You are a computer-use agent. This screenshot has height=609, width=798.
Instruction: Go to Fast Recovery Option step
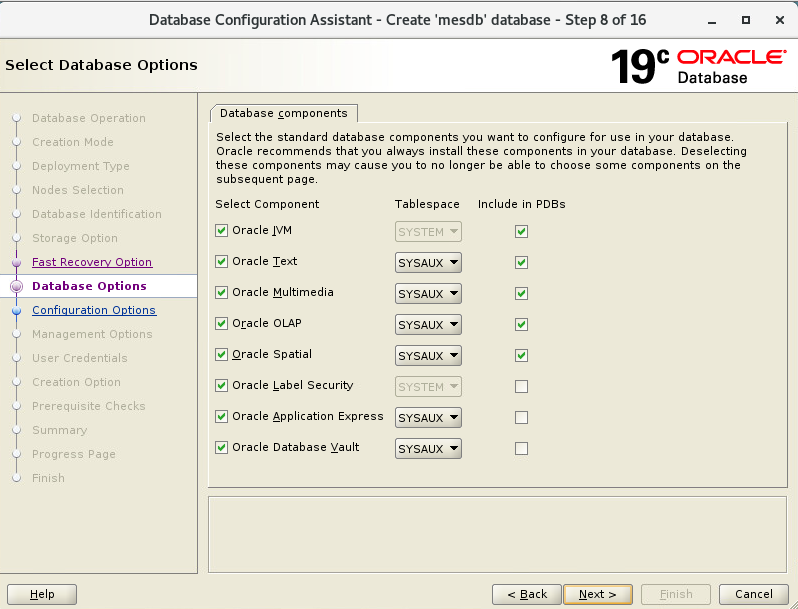(x=92, y=262)
